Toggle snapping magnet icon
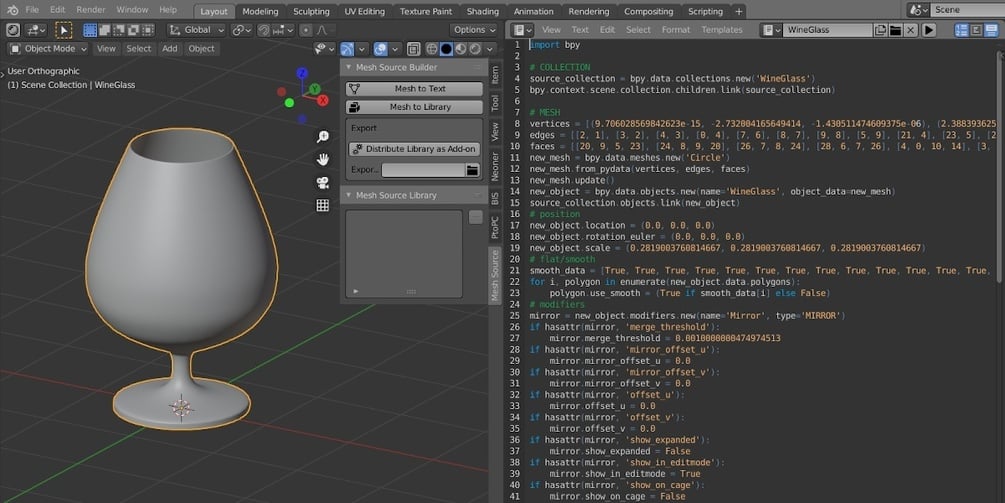 [x=264, y=30]
